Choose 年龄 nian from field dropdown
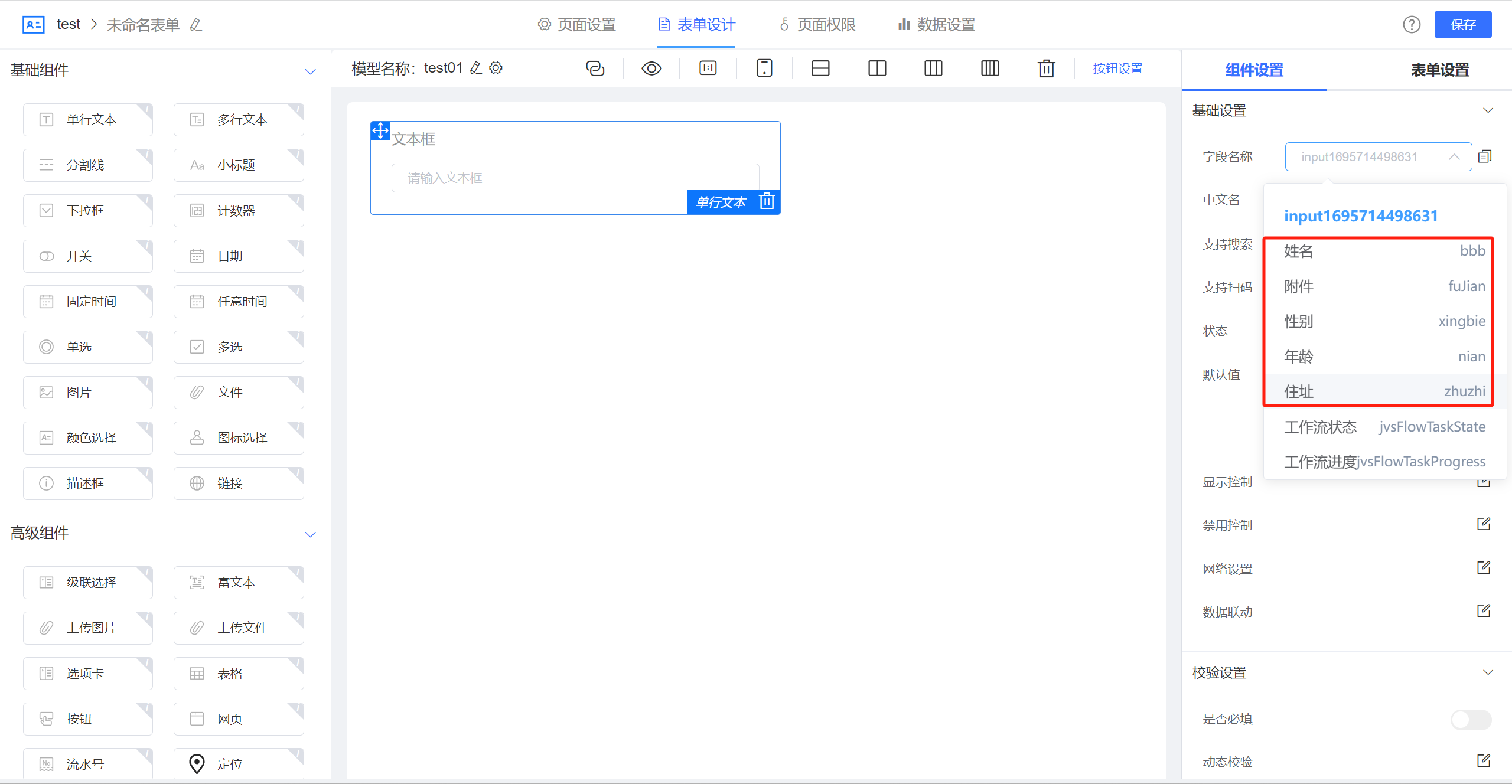This screenshot has width=1512, height=784. click(x=1384, y=357)
